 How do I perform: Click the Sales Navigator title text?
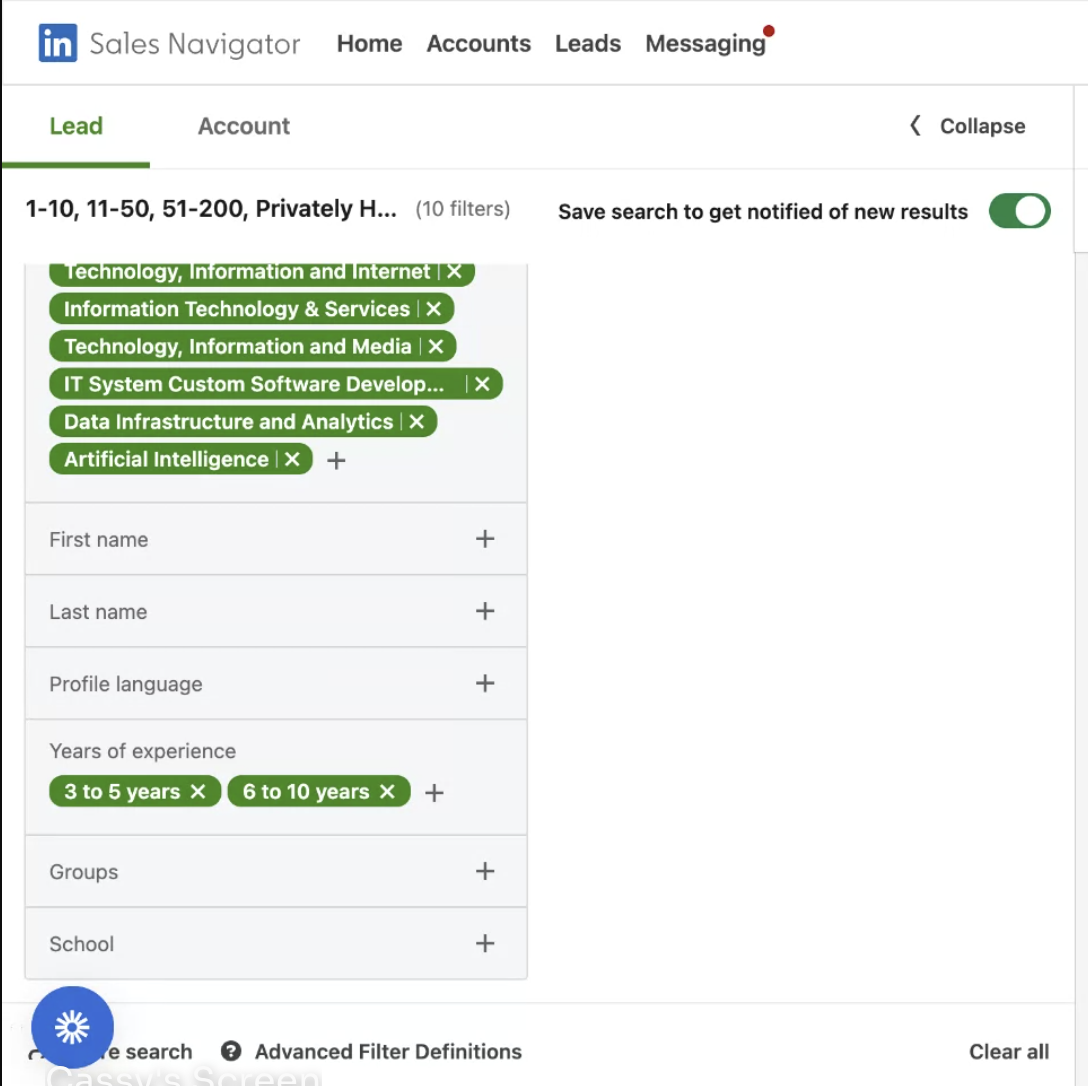(x=195, y=44)
